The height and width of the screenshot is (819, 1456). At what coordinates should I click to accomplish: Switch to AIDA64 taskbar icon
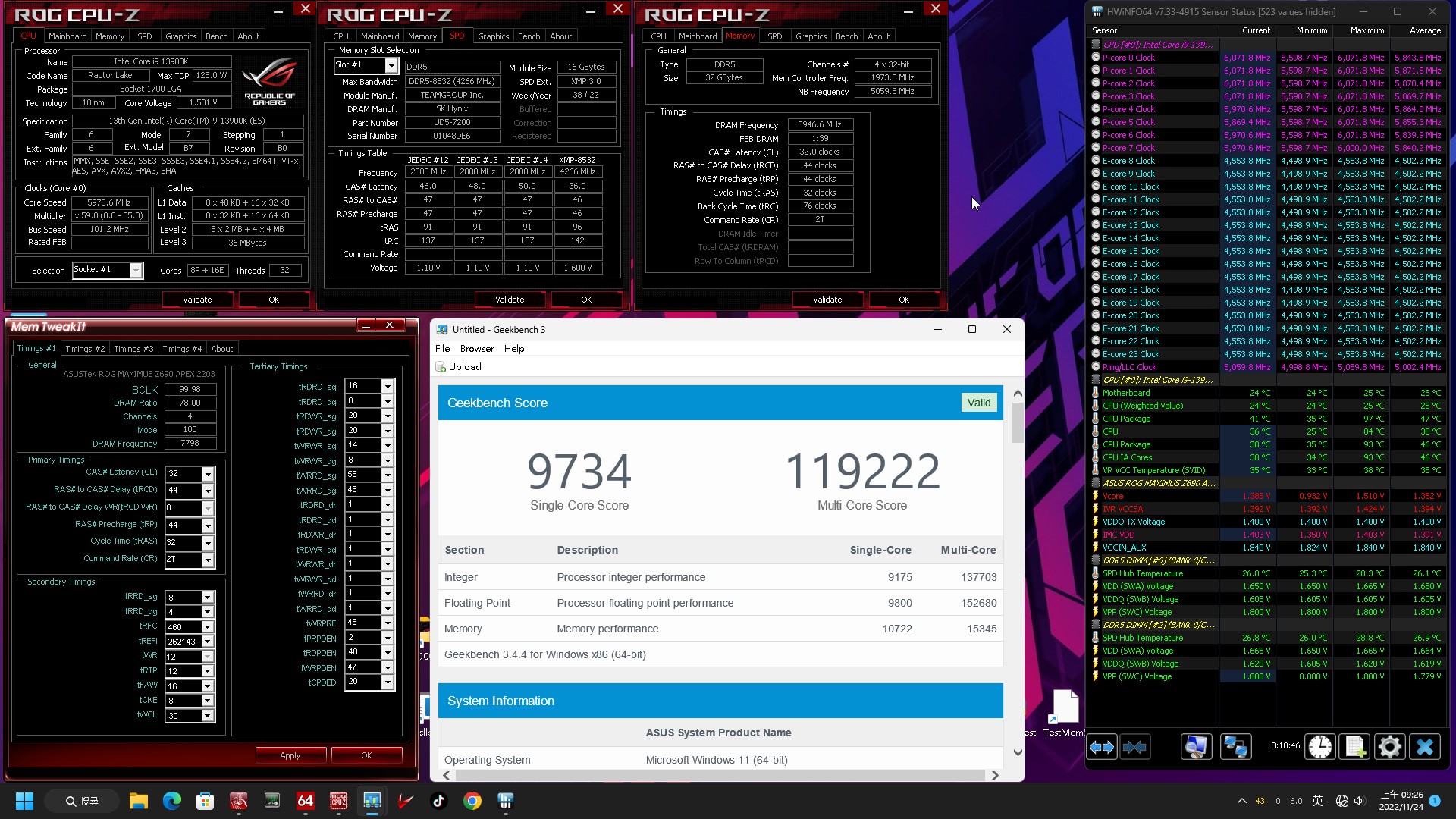tap(305, 801)
